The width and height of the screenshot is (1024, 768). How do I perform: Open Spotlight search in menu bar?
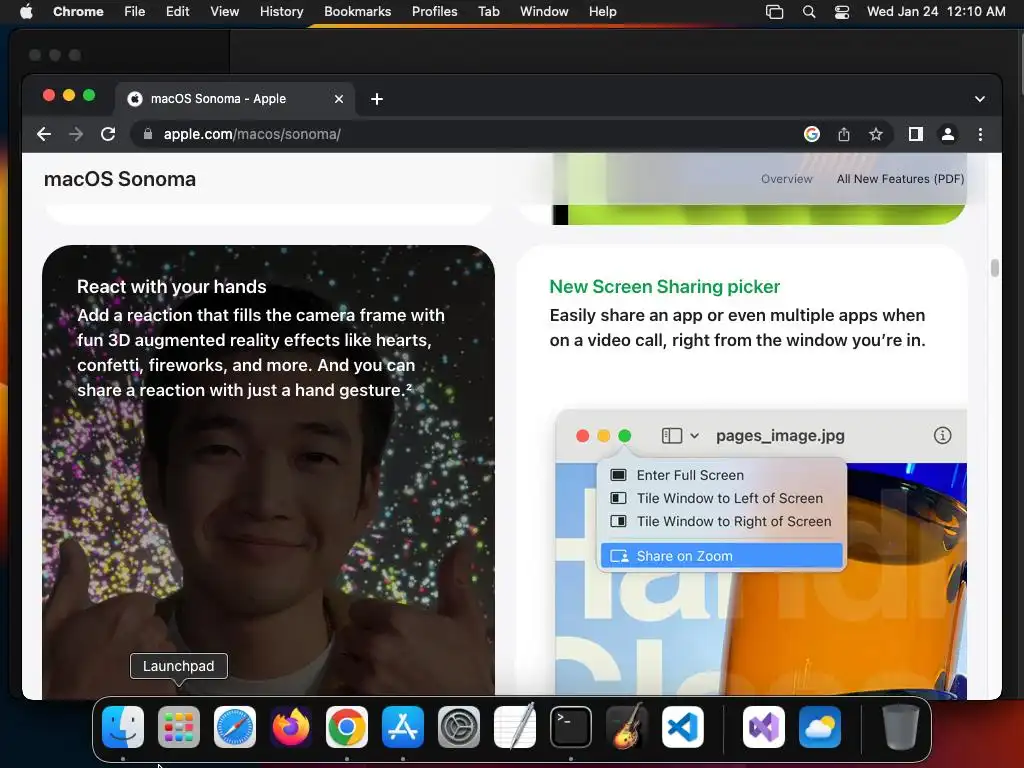coord(808,12)
